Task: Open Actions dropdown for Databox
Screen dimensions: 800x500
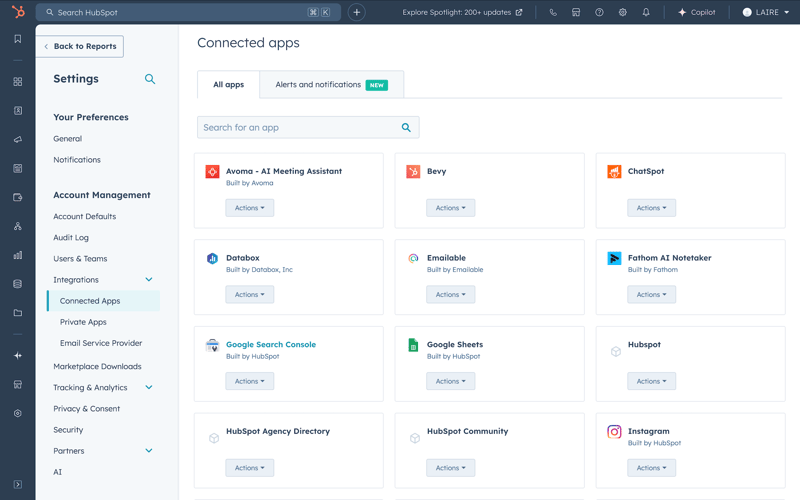Action: [249, 294]
